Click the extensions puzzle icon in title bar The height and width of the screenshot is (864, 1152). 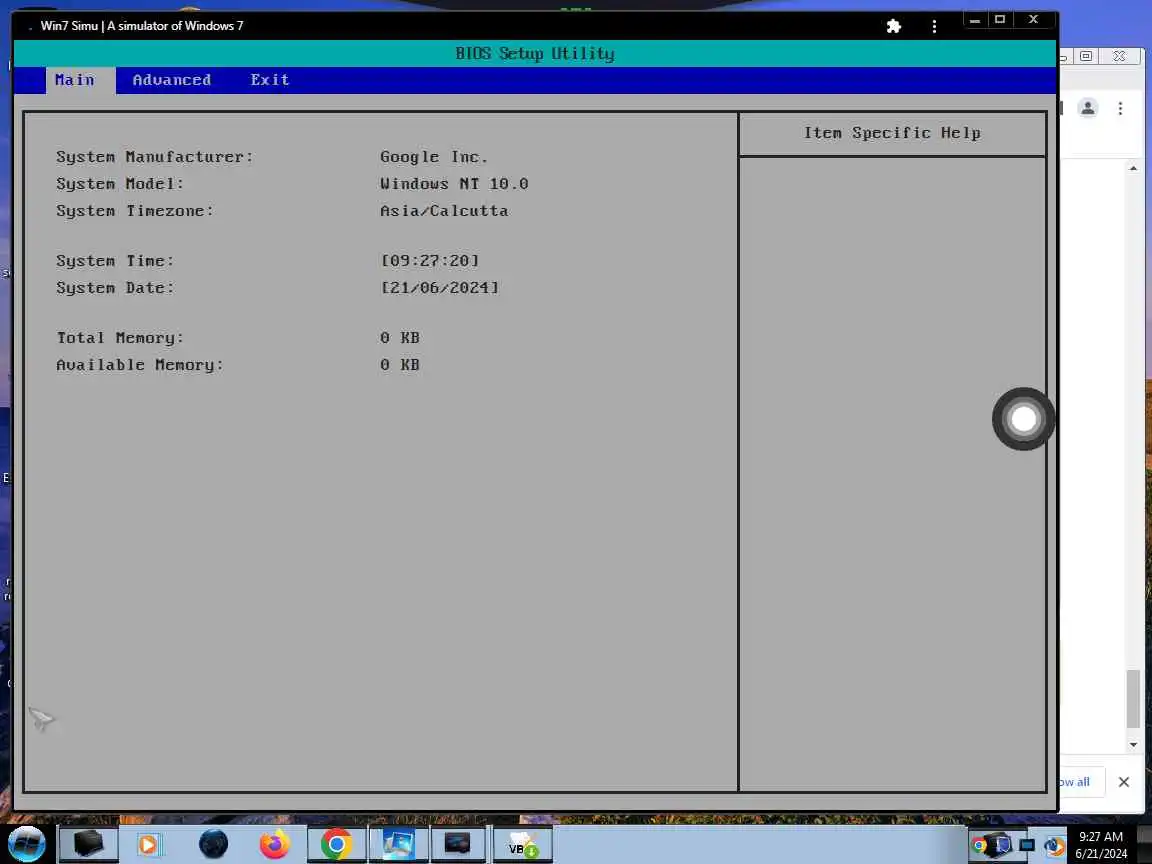click(893, 26)
